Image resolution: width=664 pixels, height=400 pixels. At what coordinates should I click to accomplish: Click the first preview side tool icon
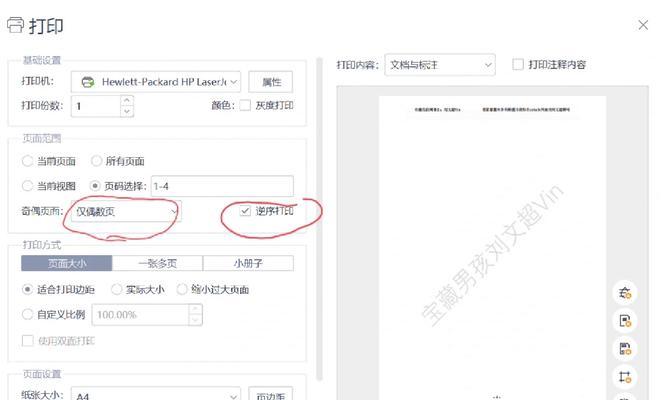pyautogui.click(x=625, y=292)
